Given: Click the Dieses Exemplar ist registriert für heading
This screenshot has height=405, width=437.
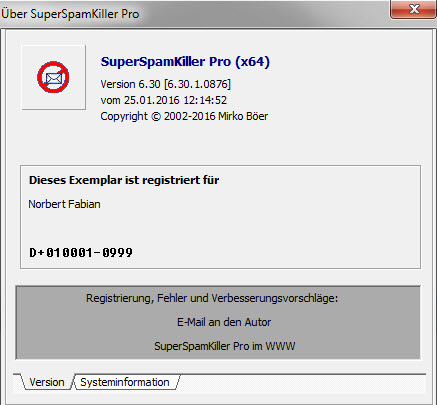Looking at the screenshot, I should (124, 180).
